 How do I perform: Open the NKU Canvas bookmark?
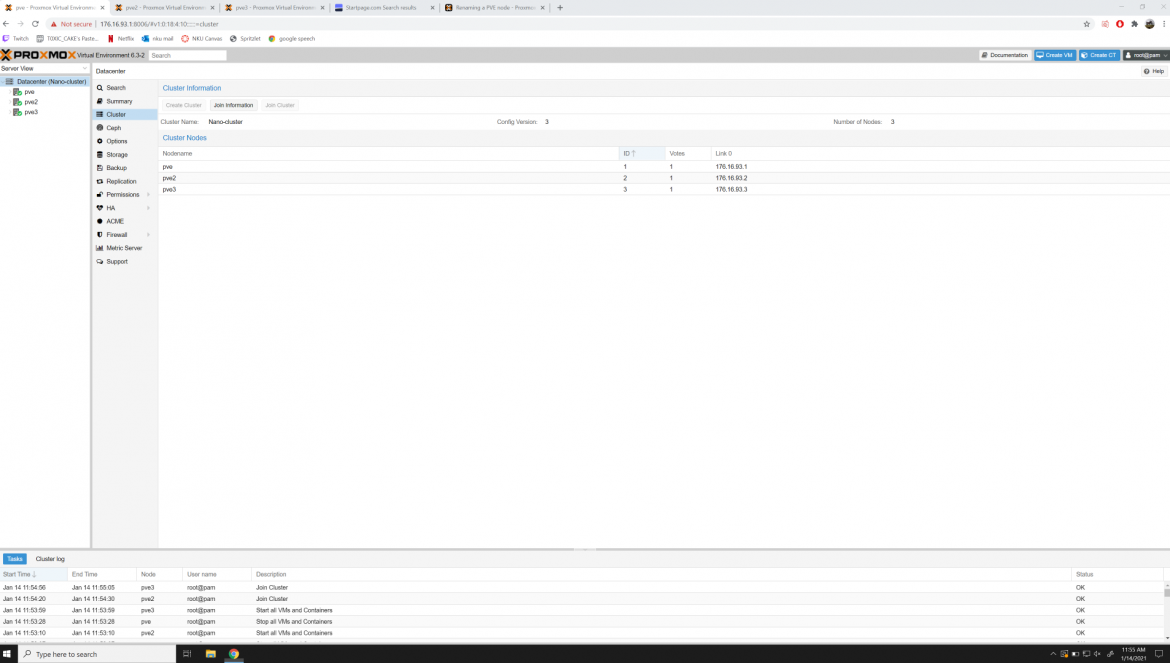point(201,39)
